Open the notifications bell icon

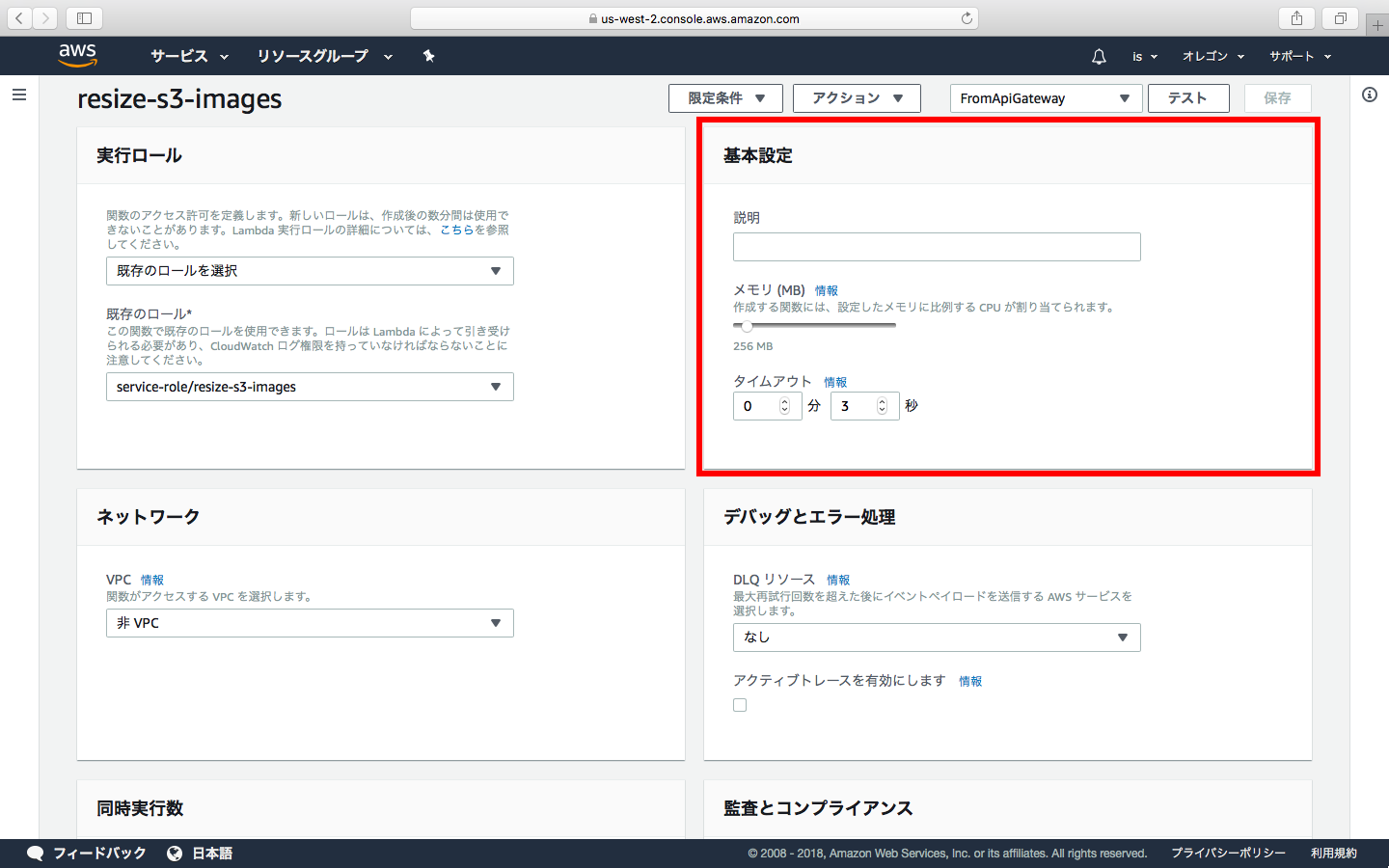pyautogui.click(x=1099, y=57)
